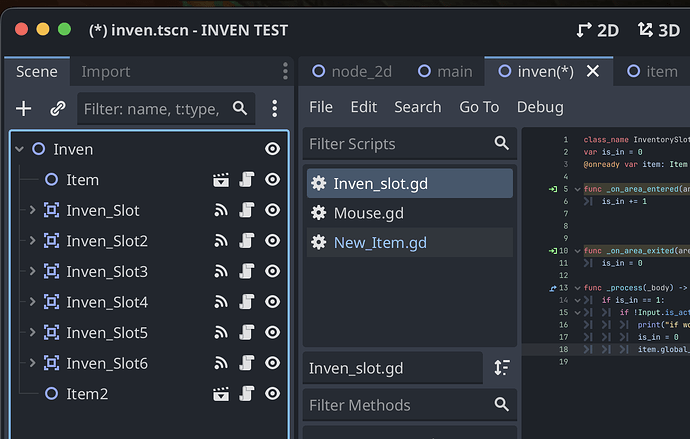Open the Go To menu
Viewport: 690px width, 439px height.
coord(479,107)
